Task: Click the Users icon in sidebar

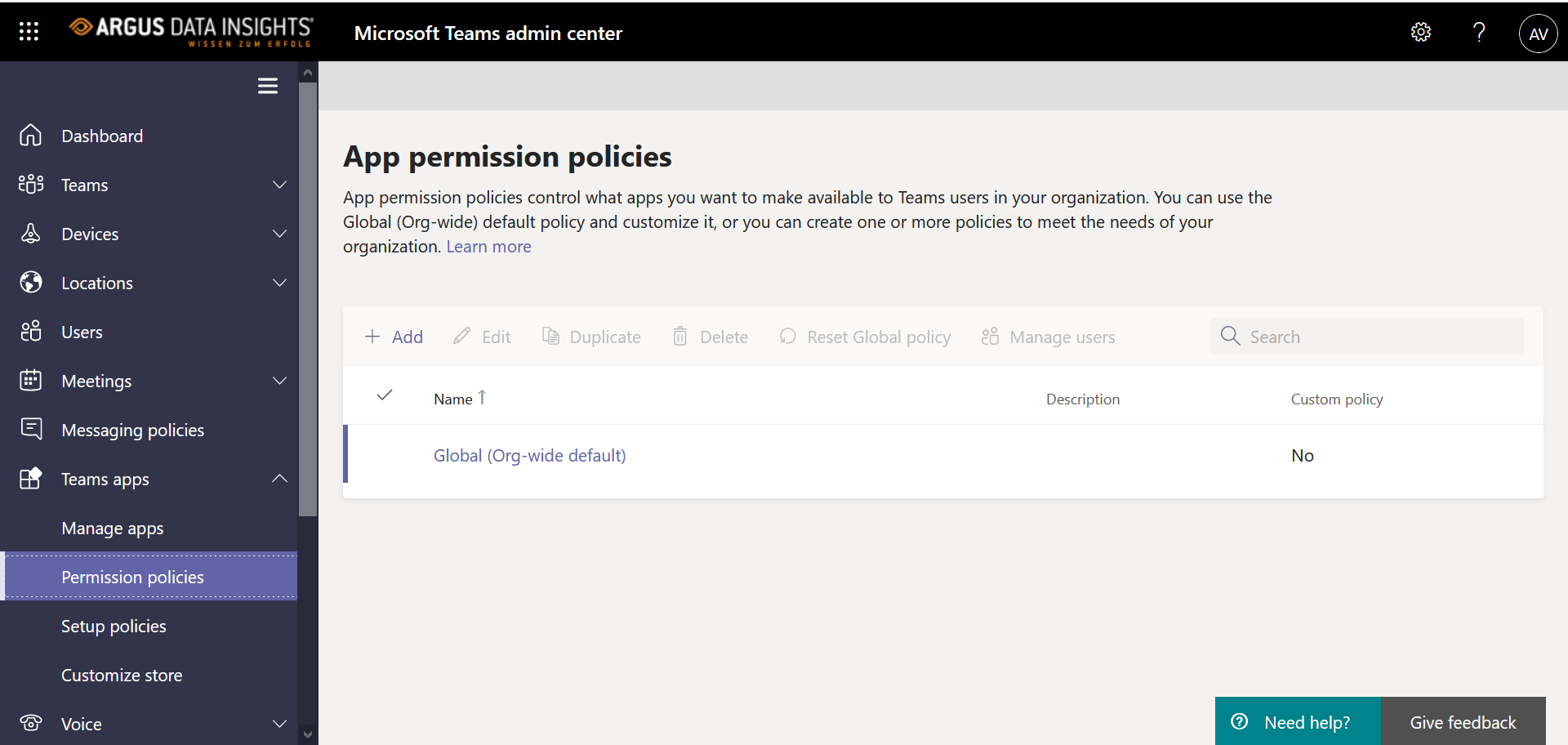Action: coord(31,331)
